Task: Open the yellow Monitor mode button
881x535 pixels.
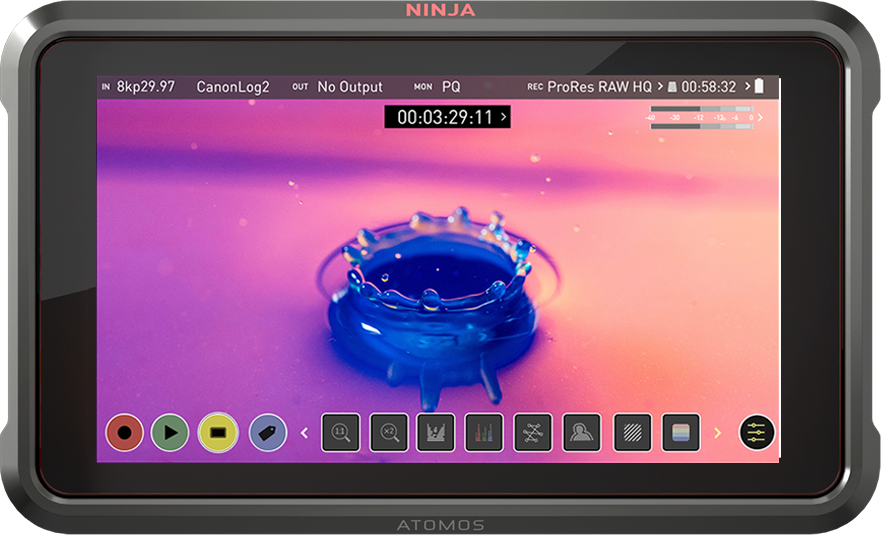Action: (218, 433)
